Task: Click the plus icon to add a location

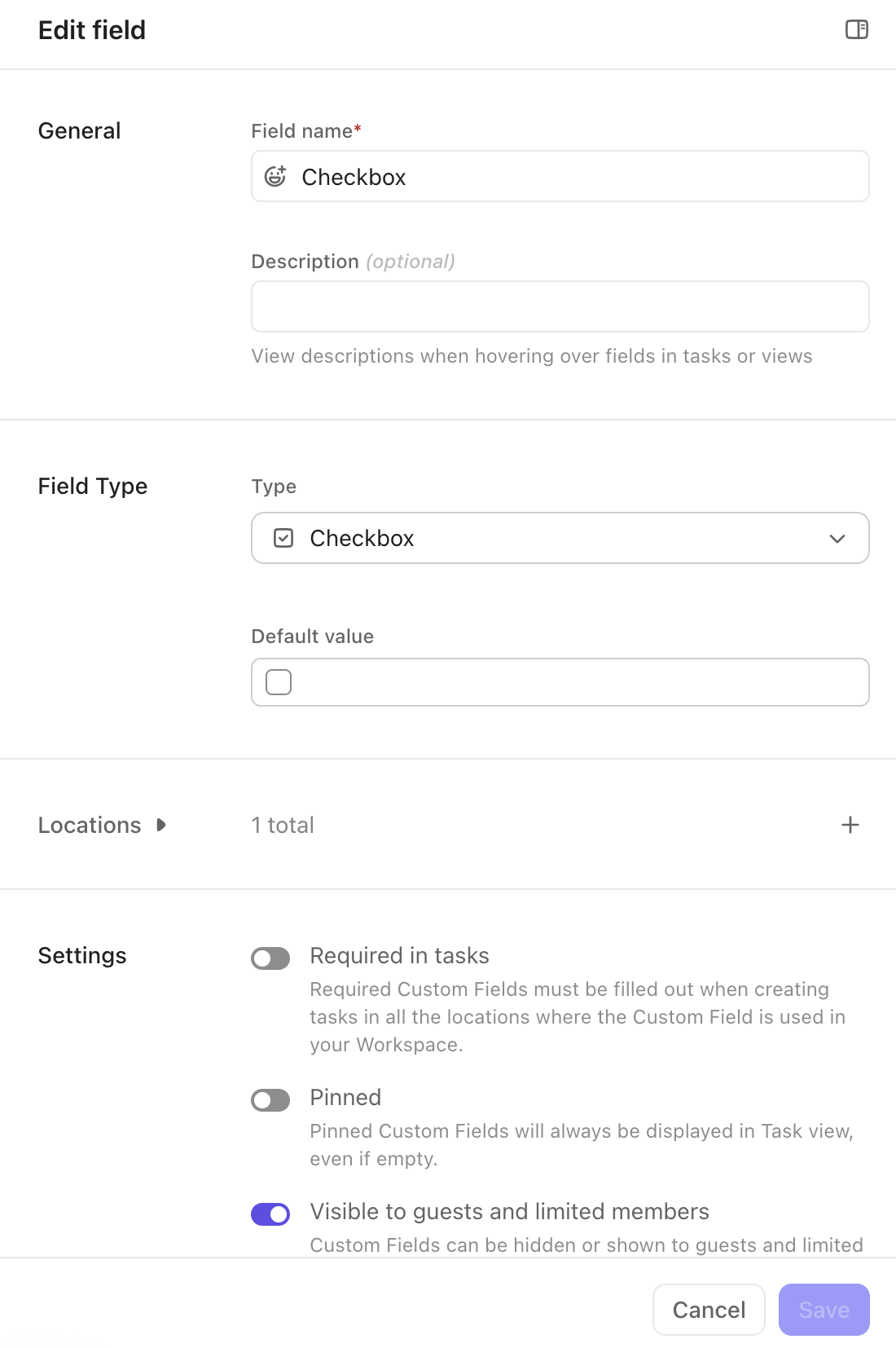Action: pyautogui.click(x=850, y=825)
